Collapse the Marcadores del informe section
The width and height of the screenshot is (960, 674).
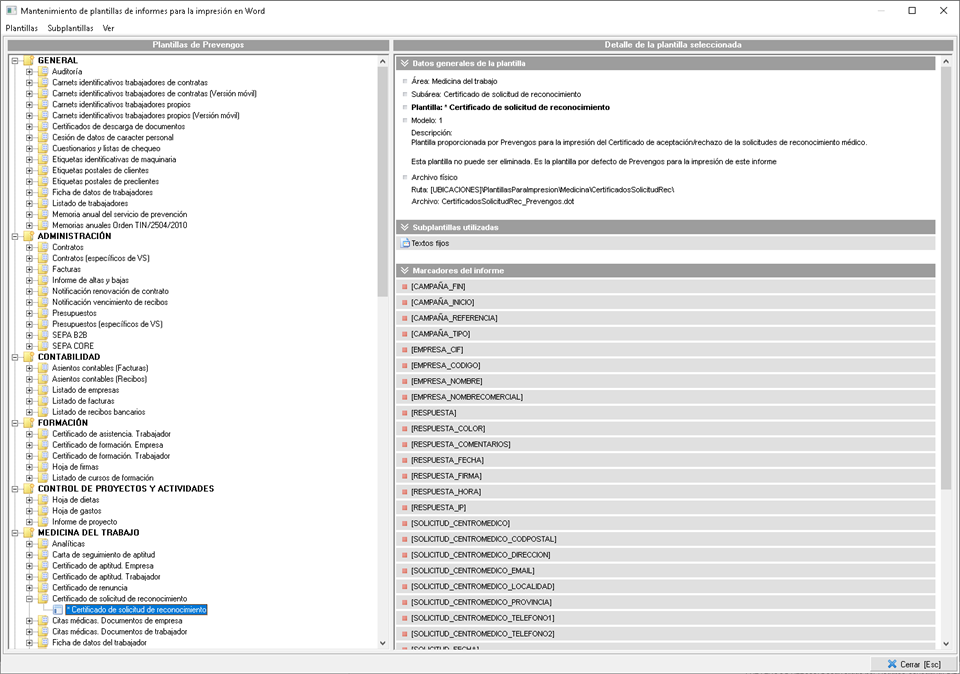[405, 271]
